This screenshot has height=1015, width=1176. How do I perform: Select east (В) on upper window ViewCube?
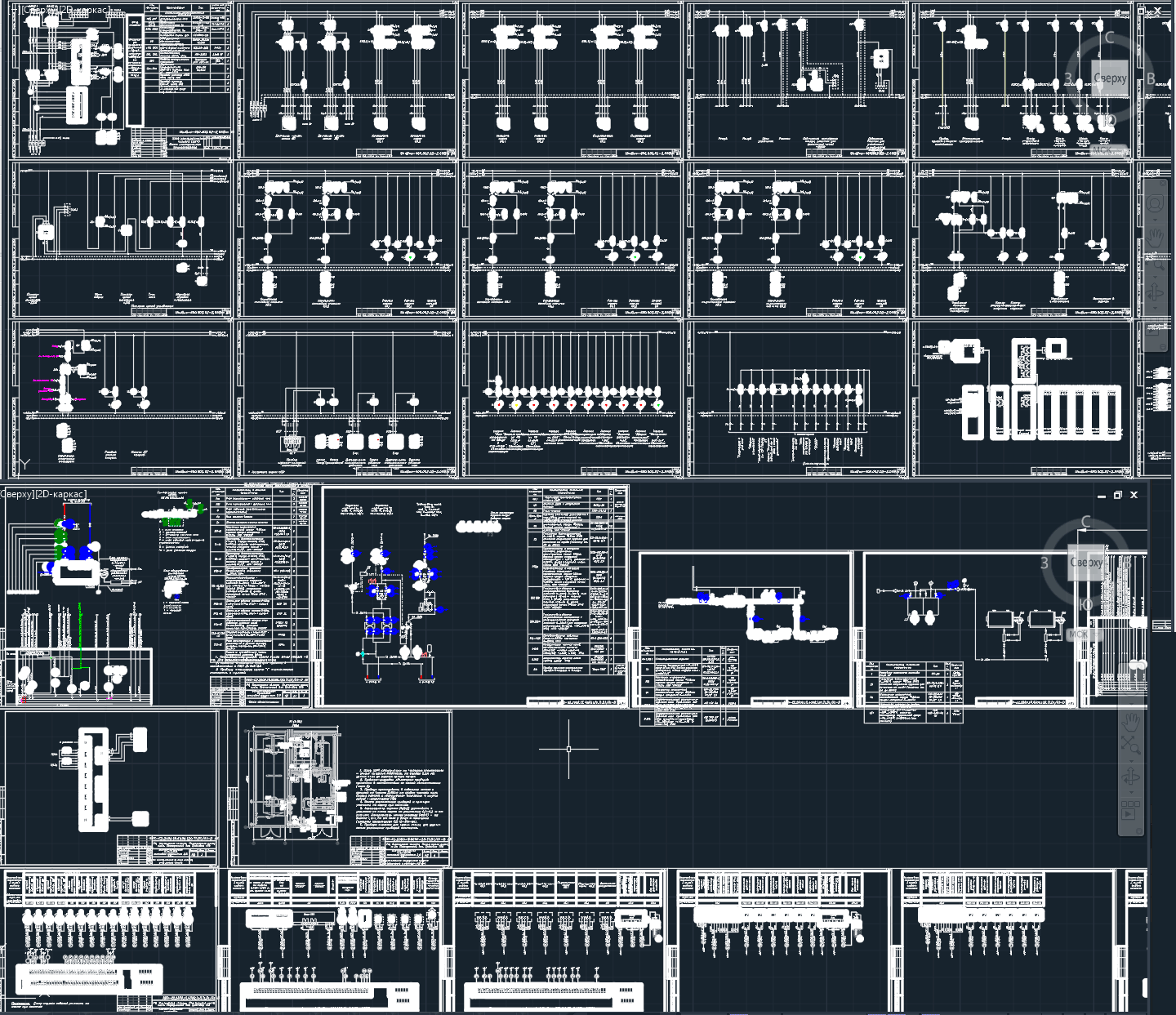pos(1151,78)
